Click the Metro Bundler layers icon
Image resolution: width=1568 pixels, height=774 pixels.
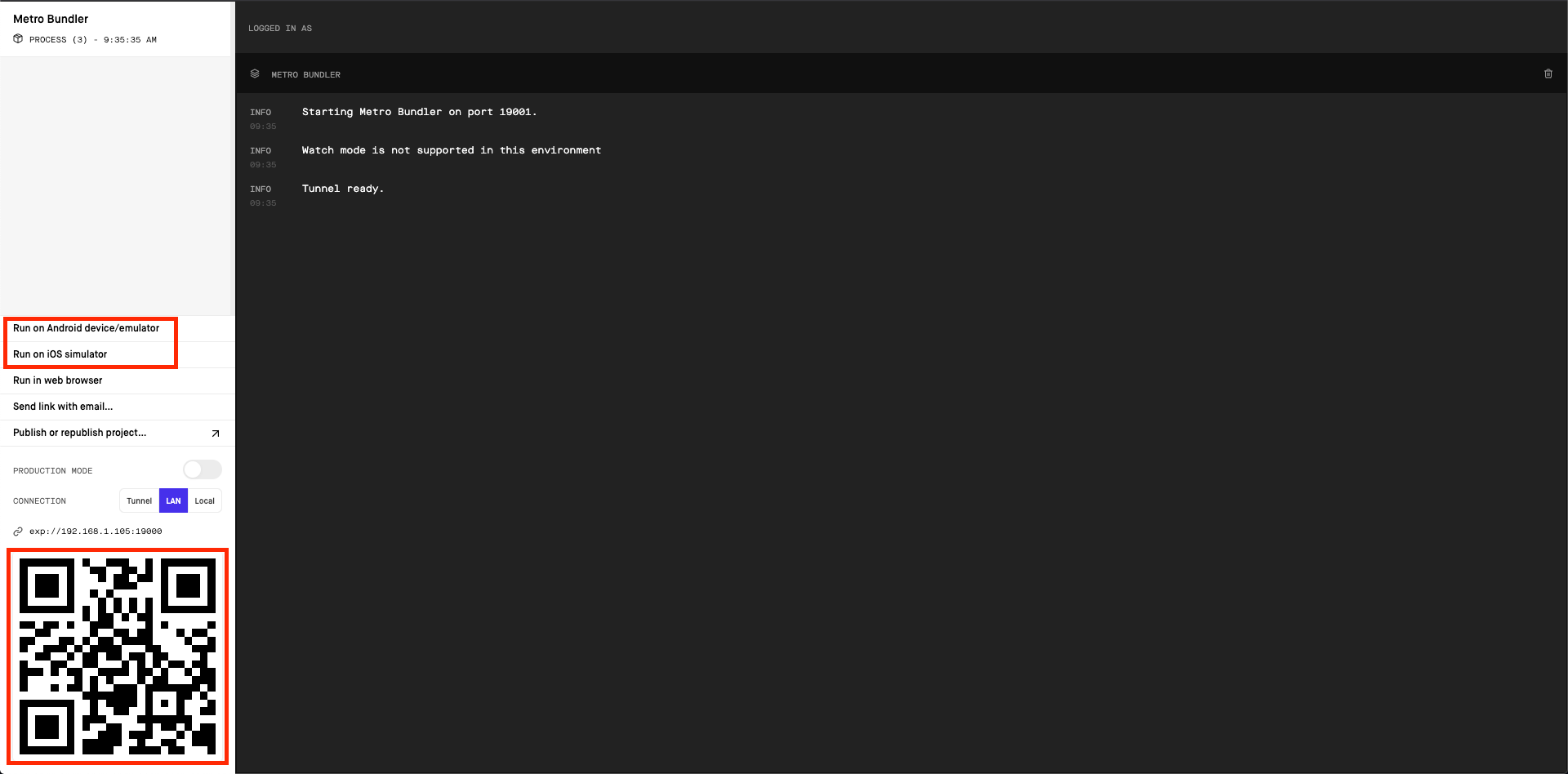(x=255, y=73)
